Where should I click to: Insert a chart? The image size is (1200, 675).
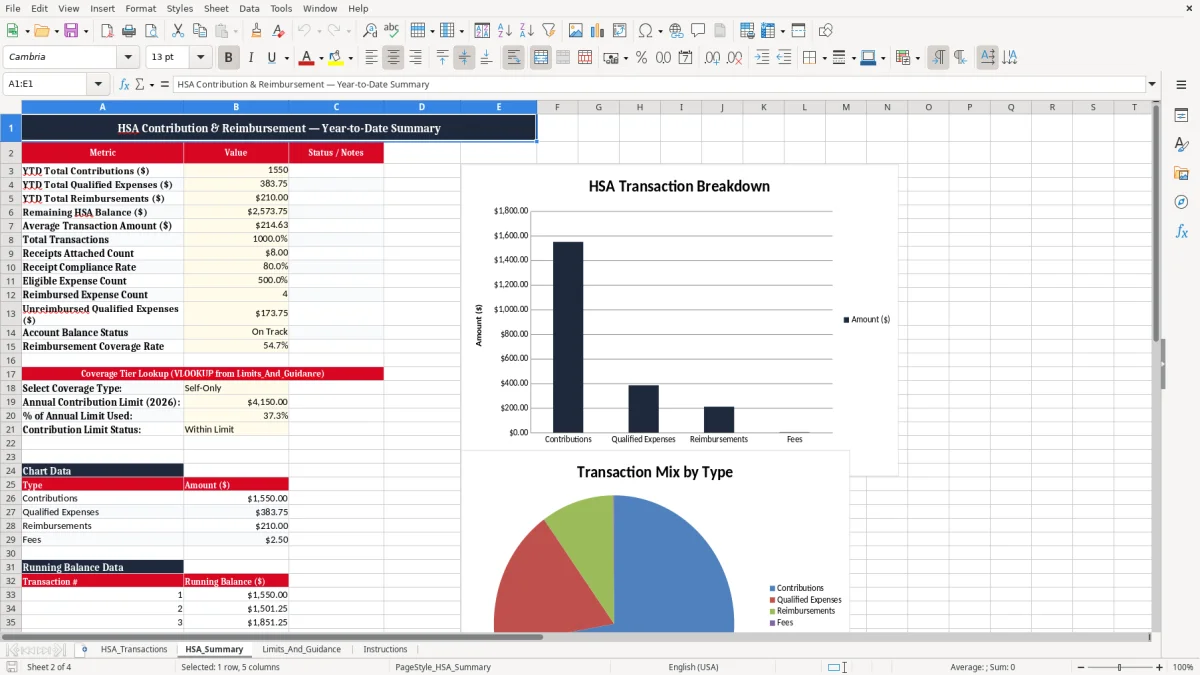coord(598,31)
